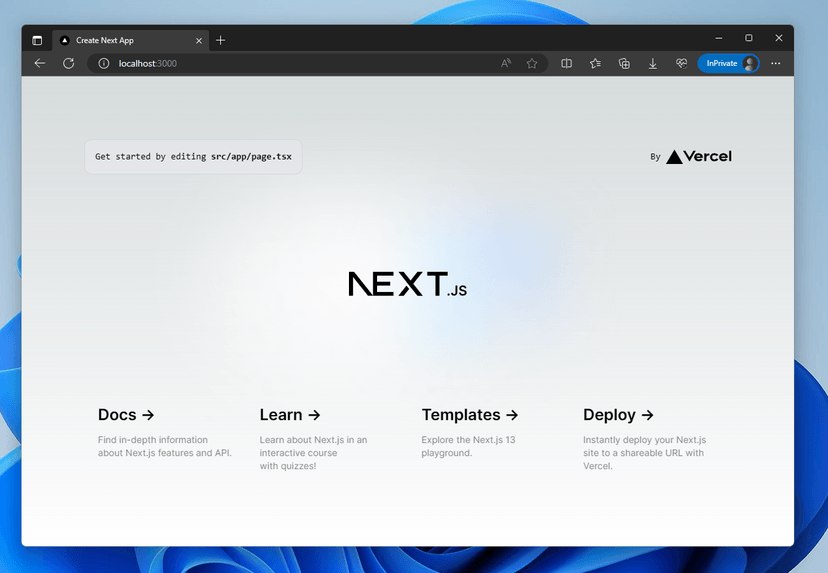The height and width of the screenshot is (573, 828).
Task: Close the Edge browser window
Action: click(x=779, y=38)
